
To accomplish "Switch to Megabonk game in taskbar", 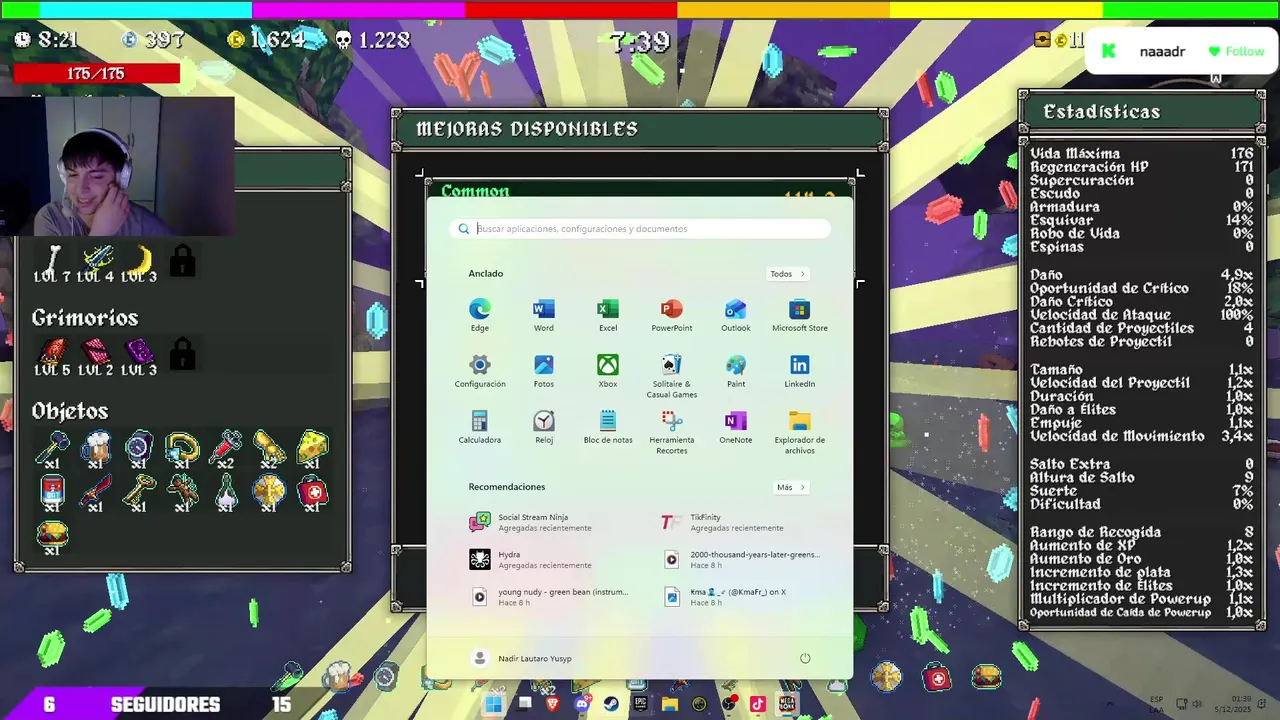I will click(788, 704).
